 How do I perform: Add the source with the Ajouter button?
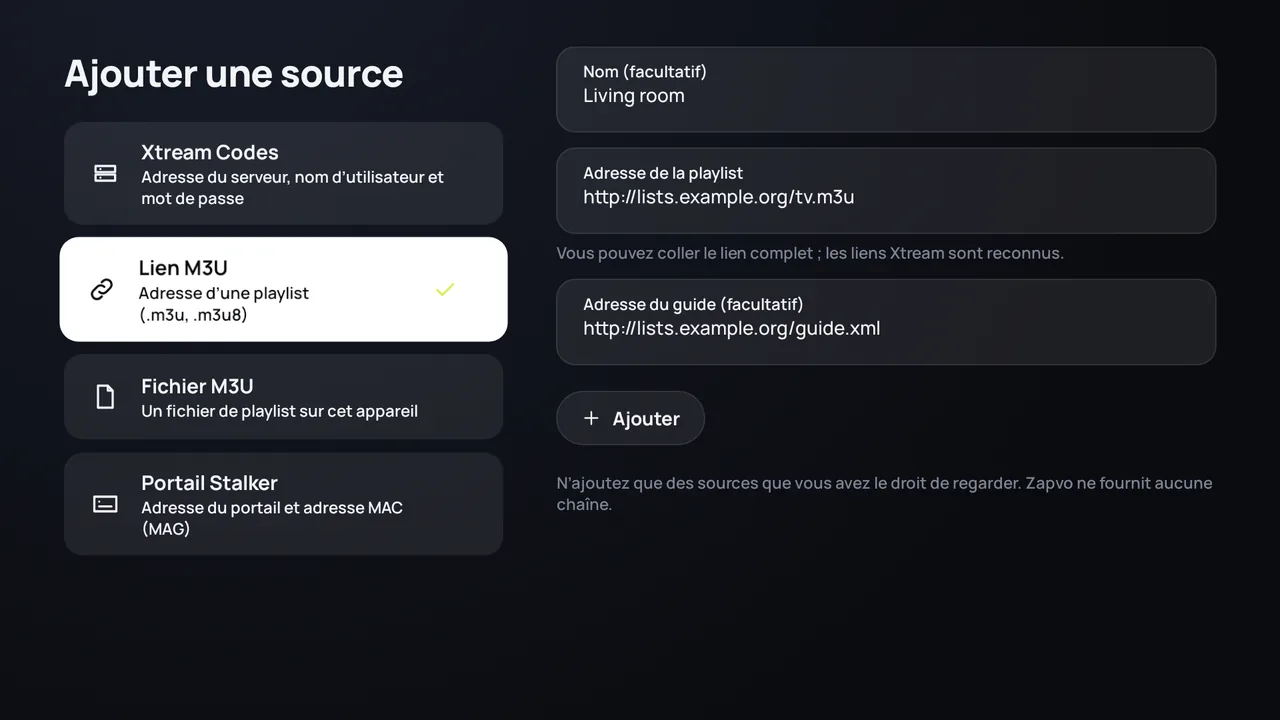(x=630, y=418)
